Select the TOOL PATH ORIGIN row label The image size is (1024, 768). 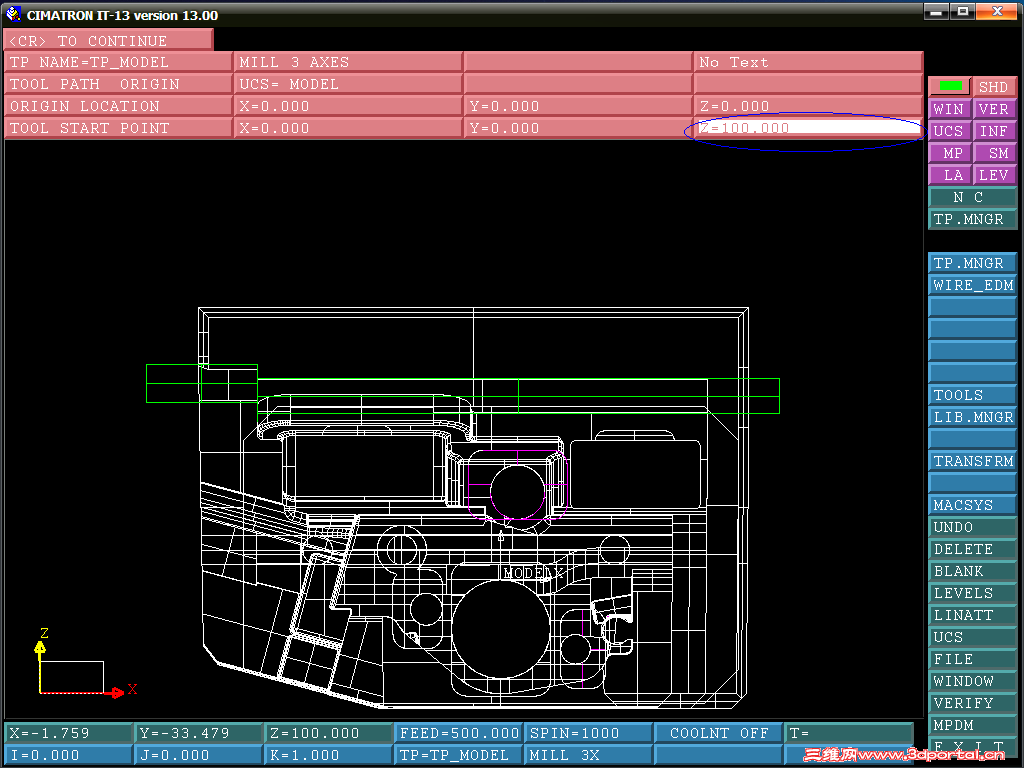[x=118, y=84]
